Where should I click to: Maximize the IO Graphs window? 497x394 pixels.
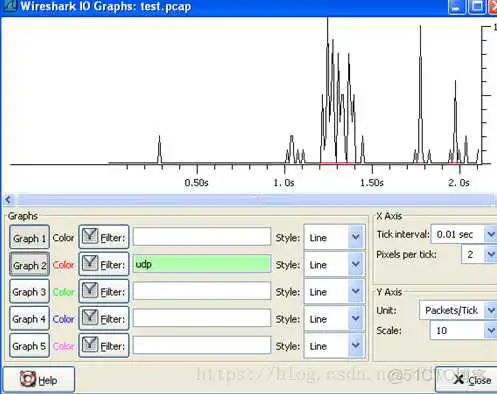point(477,7)
